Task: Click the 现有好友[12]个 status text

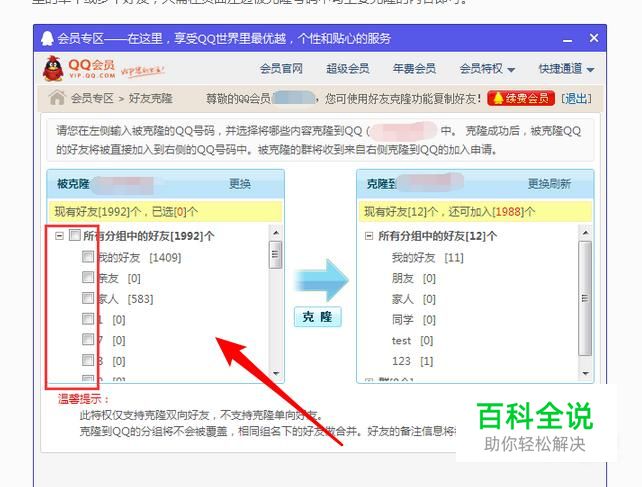Action: tap(402, 212)
